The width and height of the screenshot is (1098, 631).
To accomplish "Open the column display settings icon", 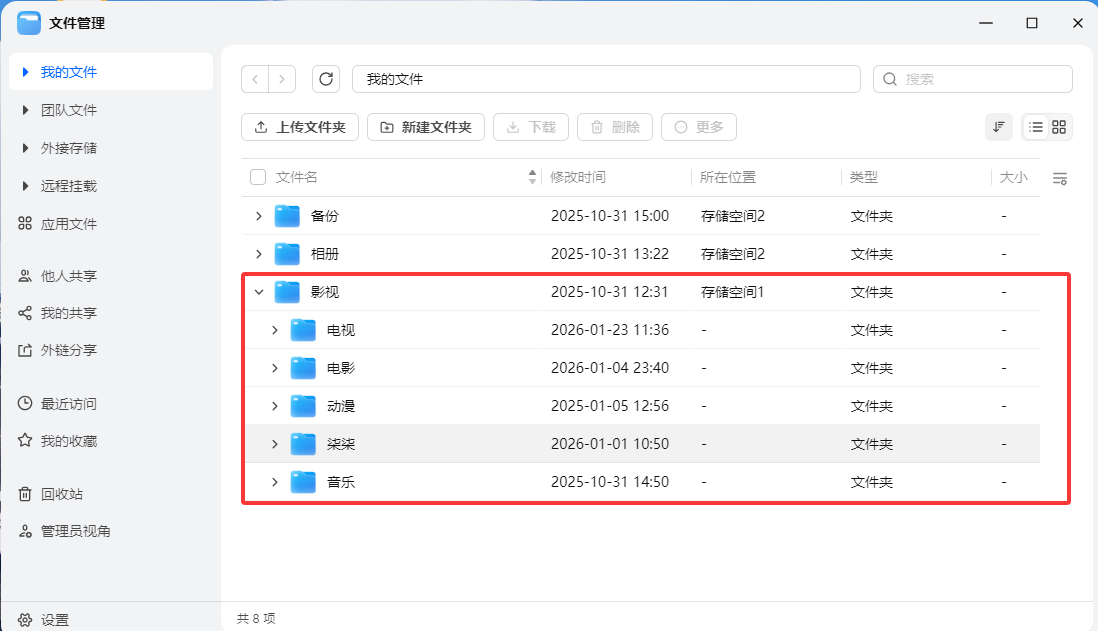I will [1061, 177].
